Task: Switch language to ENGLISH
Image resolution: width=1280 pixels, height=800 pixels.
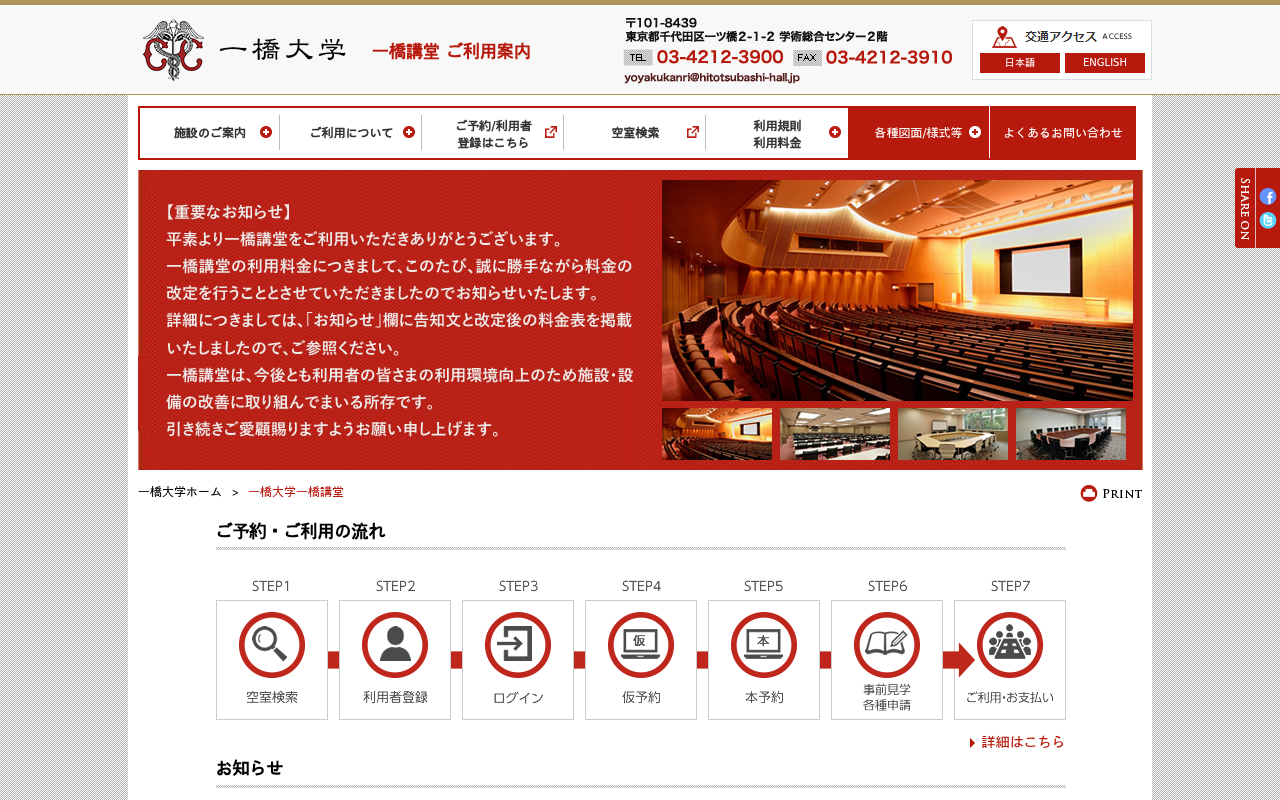Action: tap(1105, 63)
